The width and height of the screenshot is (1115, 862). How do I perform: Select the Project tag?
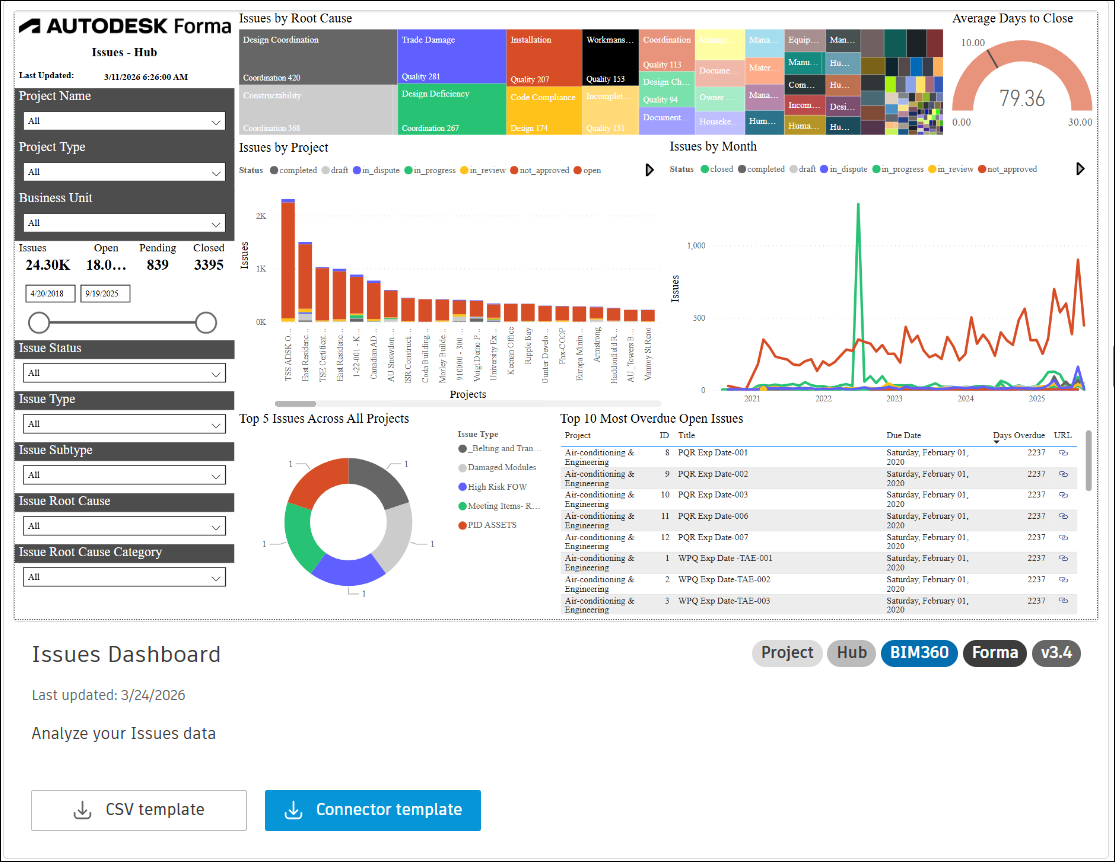tap(787, 653)
